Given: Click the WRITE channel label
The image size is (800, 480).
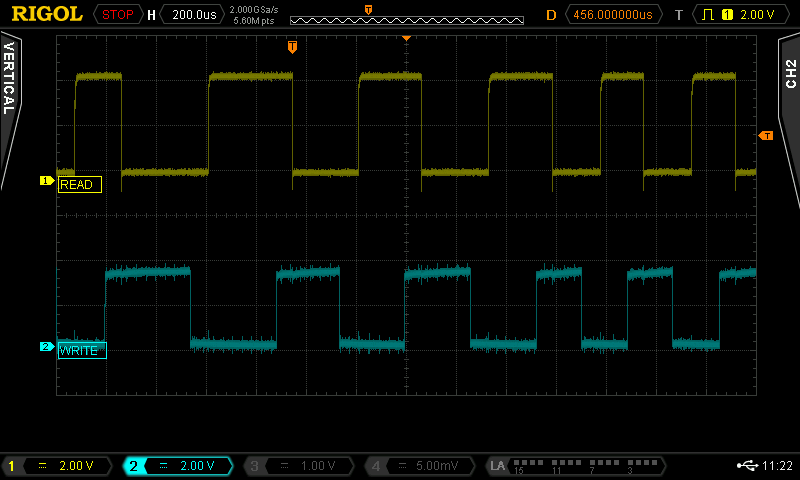Looking at the screenshot, I should tap(82, 350).
